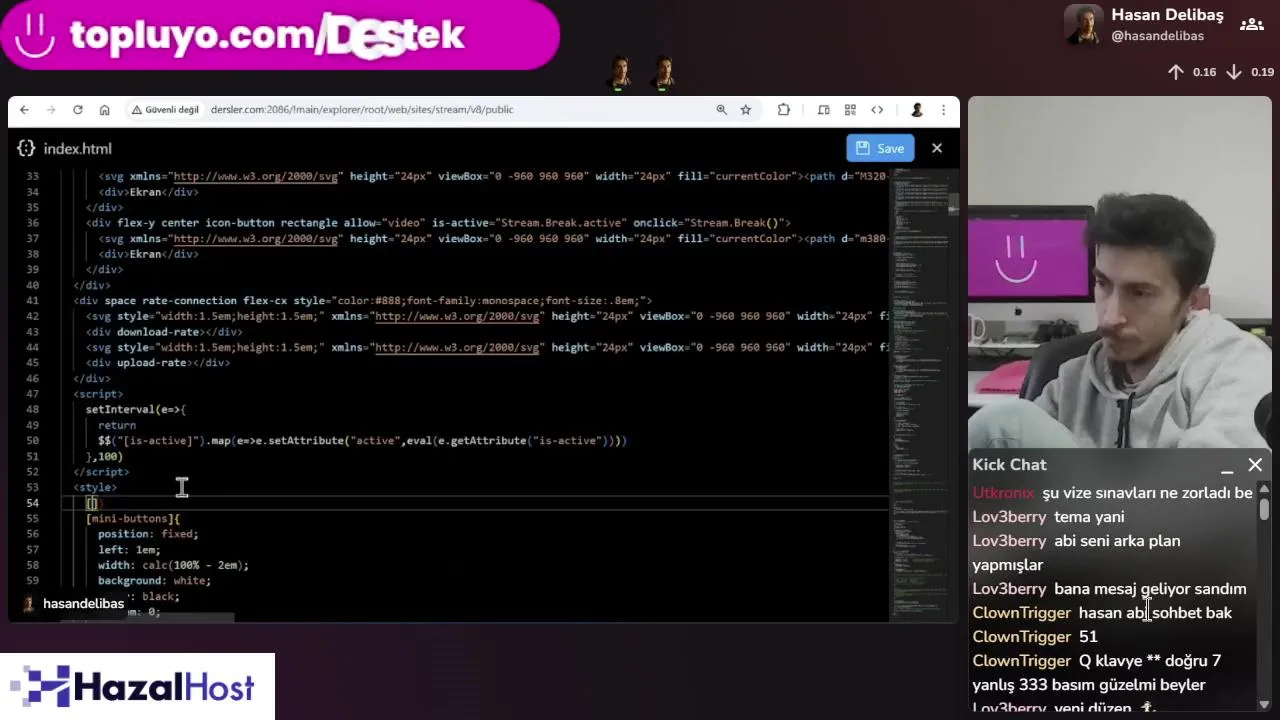Open the browser profile avatar

tap(916, 110)
